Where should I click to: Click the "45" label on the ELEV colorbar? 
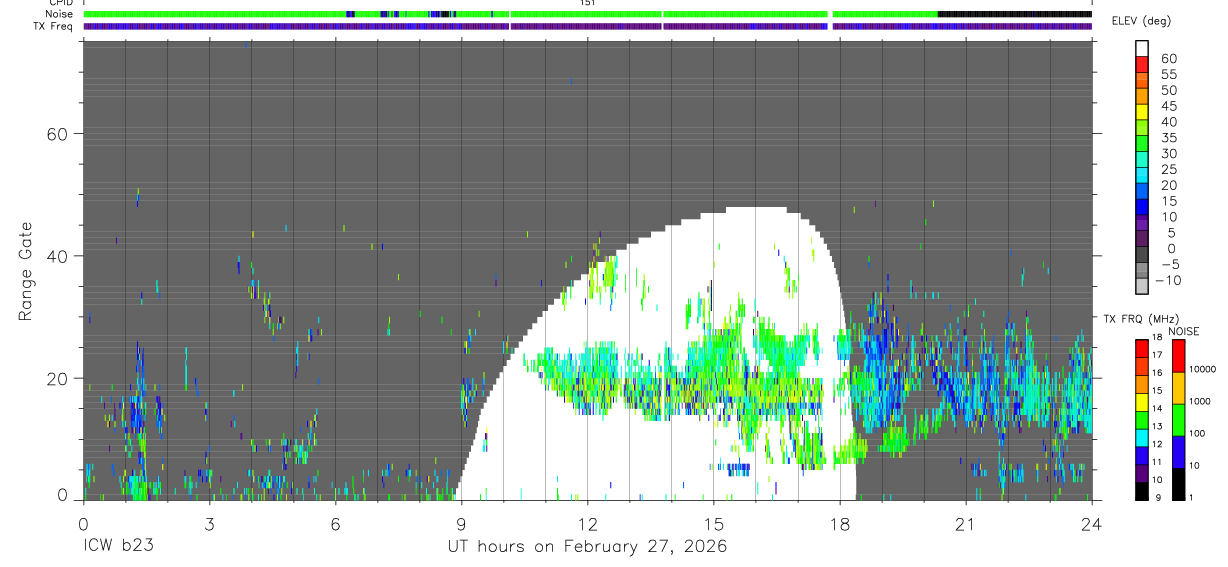coord(1169,106)
